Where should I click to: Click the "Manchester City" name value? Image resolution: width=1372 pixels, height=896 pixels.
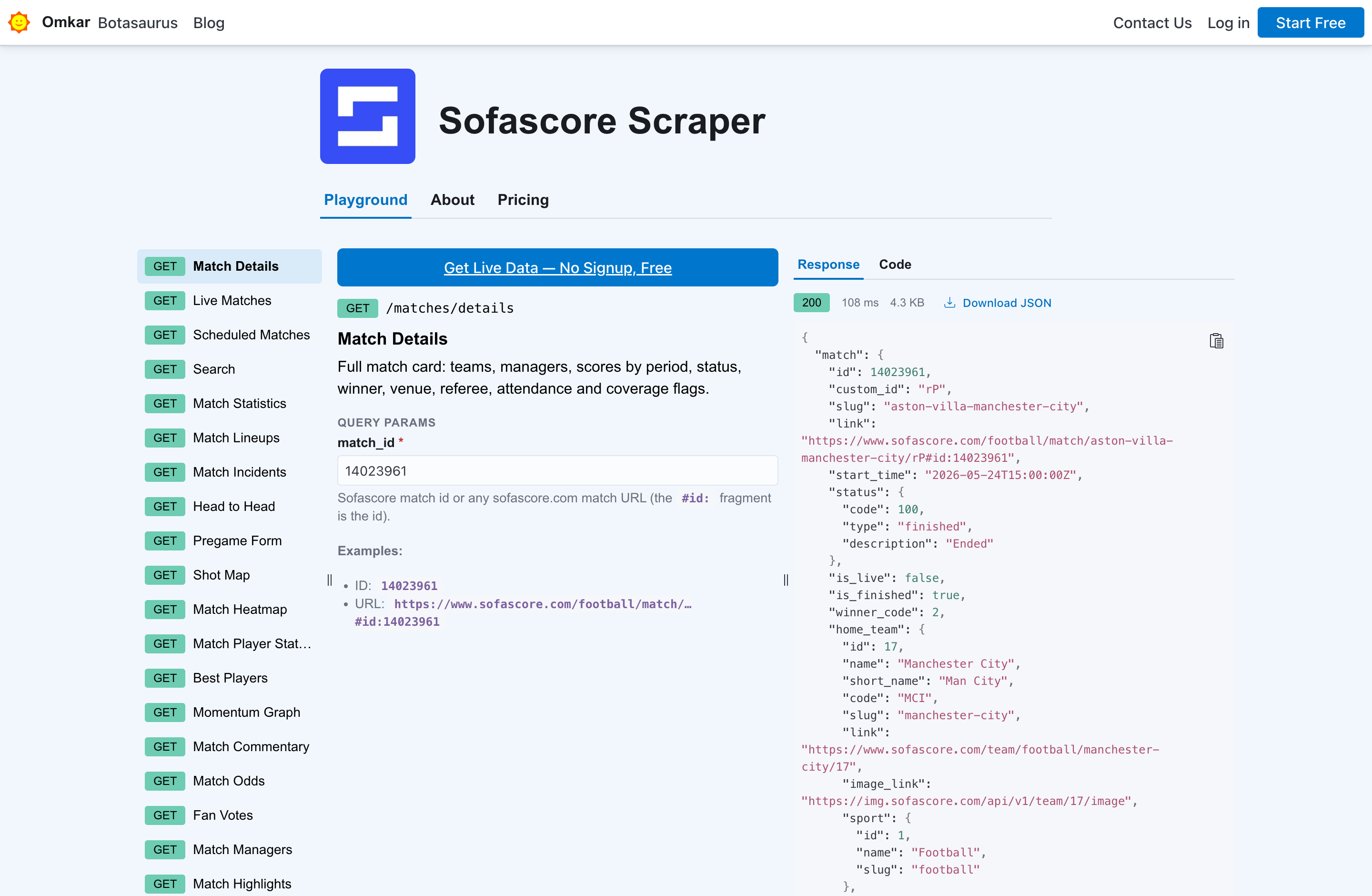point(956,663)
